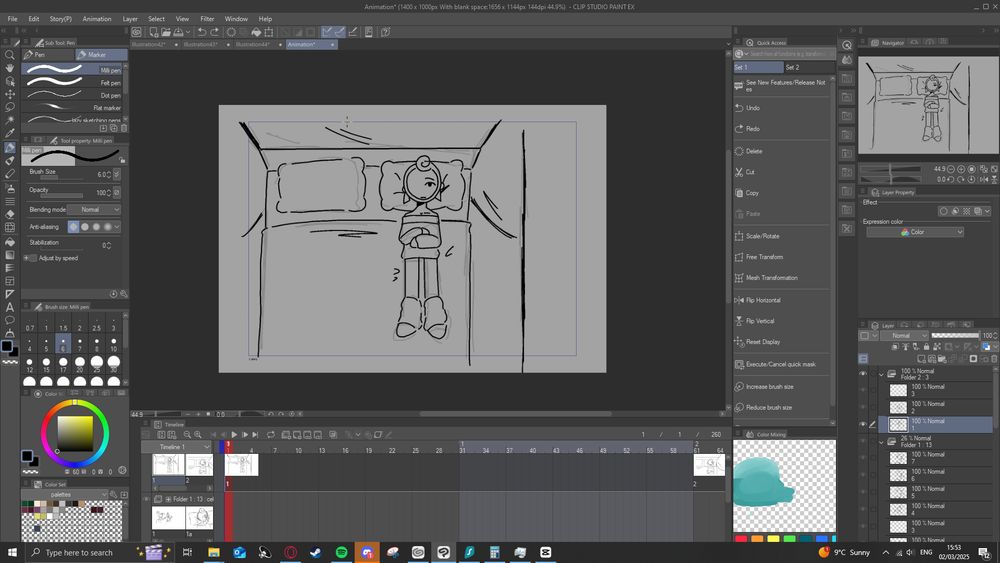Click the Redo arrow in command bar
The height and width of the screenshot is (563, 1000).
[x=214, y=32]
